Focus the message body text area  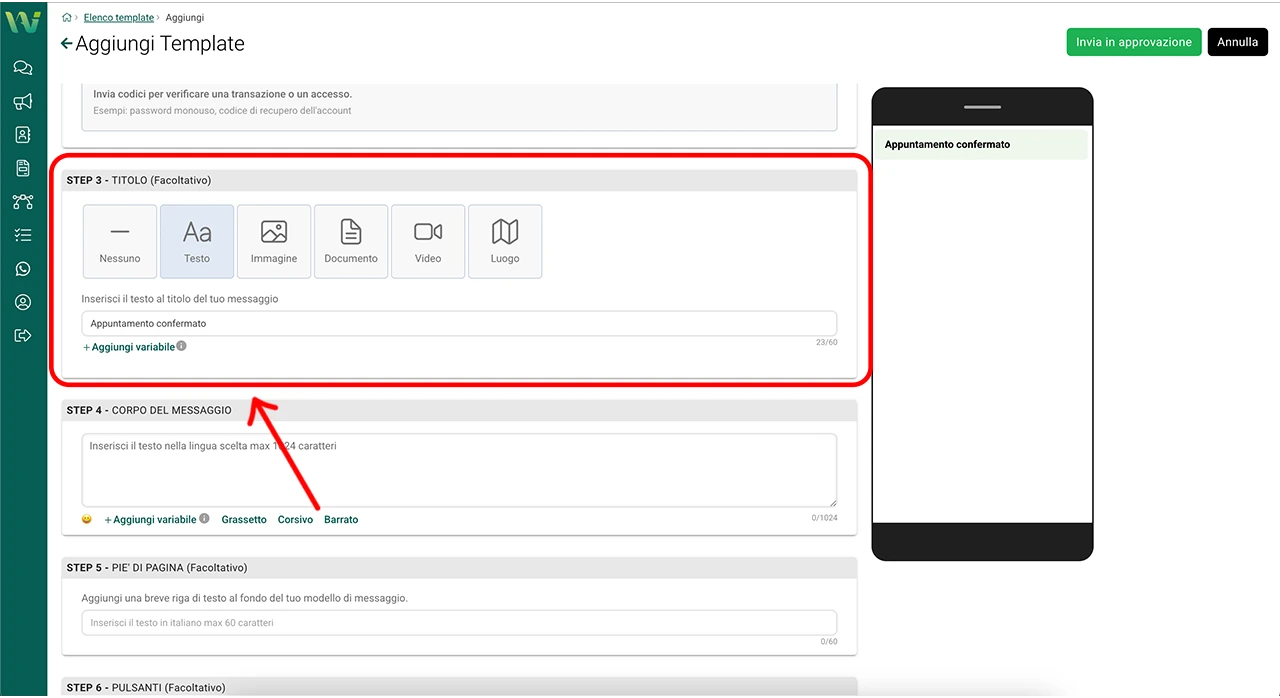(459, 470)
